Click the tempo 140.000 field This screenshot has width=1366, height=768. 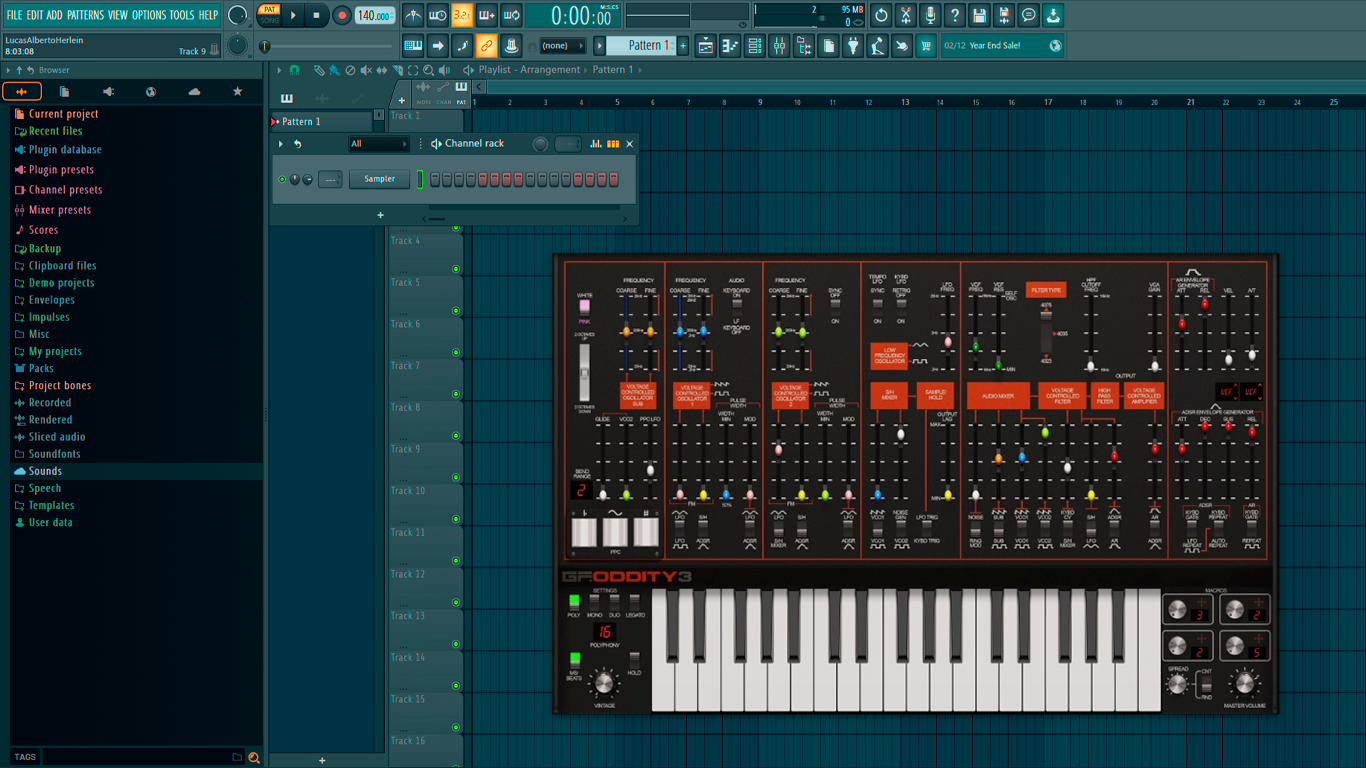375,15
